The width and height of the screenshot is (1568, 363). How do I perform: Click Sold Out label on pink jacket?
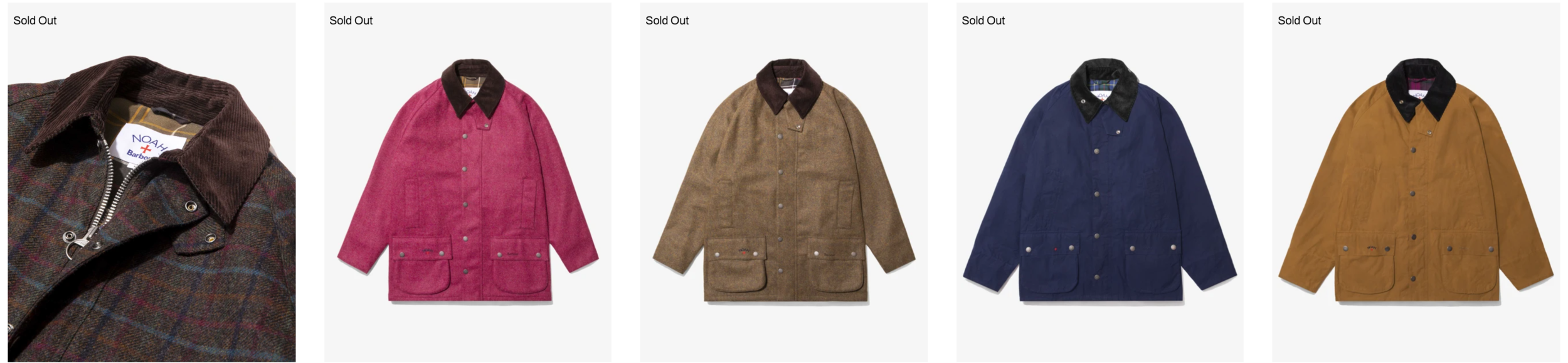pos(351,21)
